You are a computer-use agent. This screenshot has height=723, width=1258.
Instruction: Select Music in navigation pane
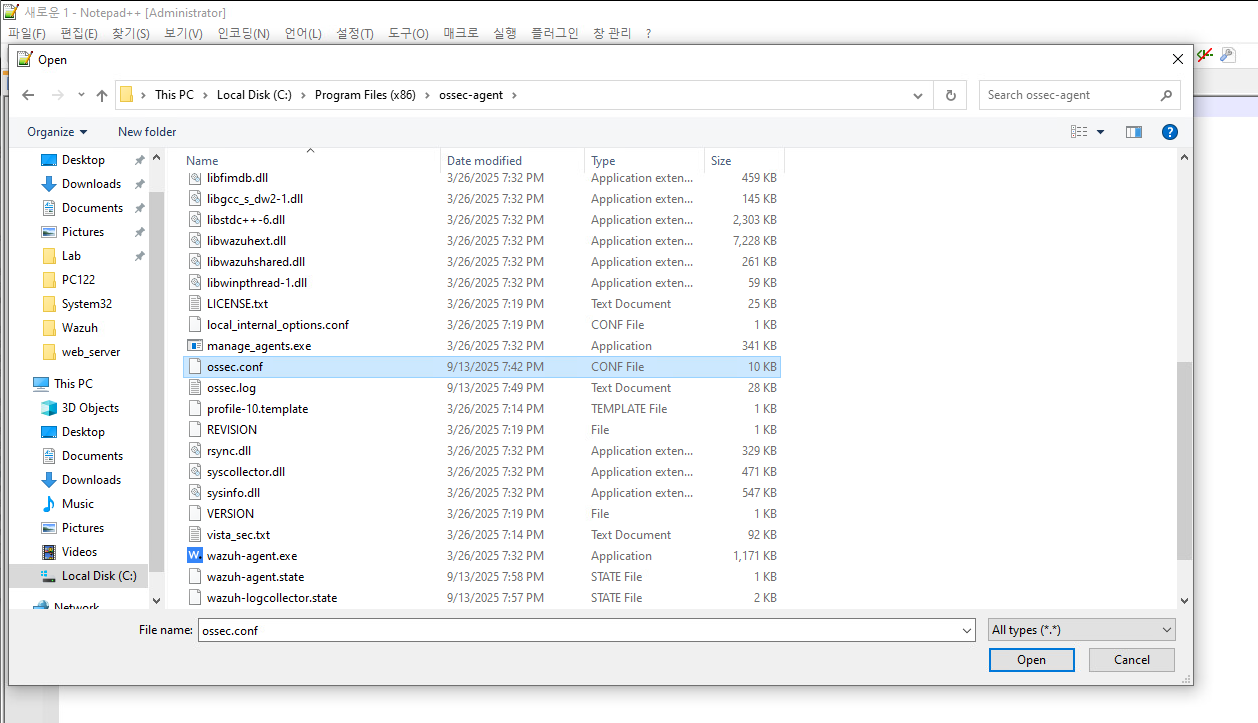[x=77, y=504]
